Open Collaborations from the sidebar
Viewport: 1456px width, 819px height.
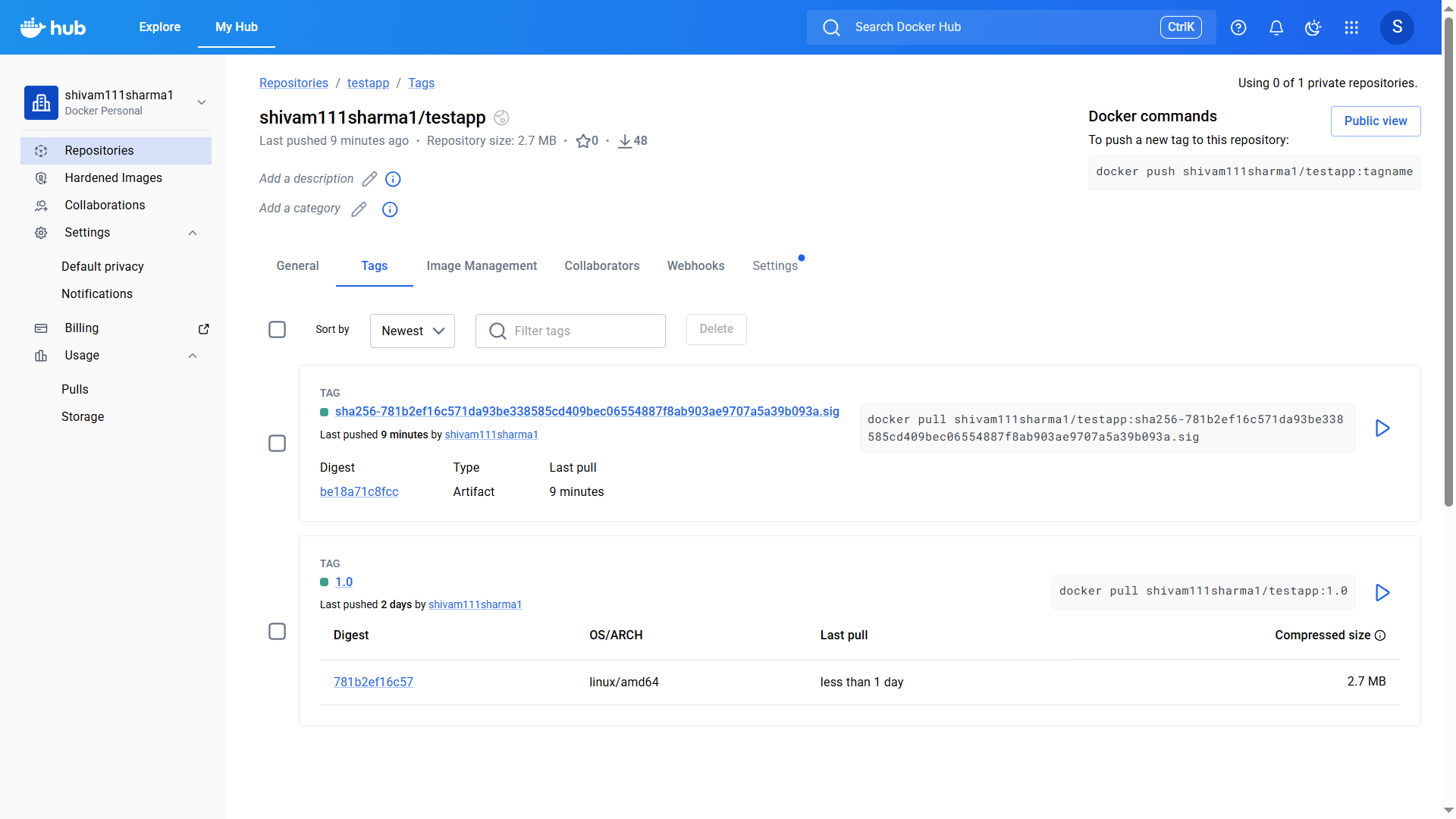coord(105,205)
